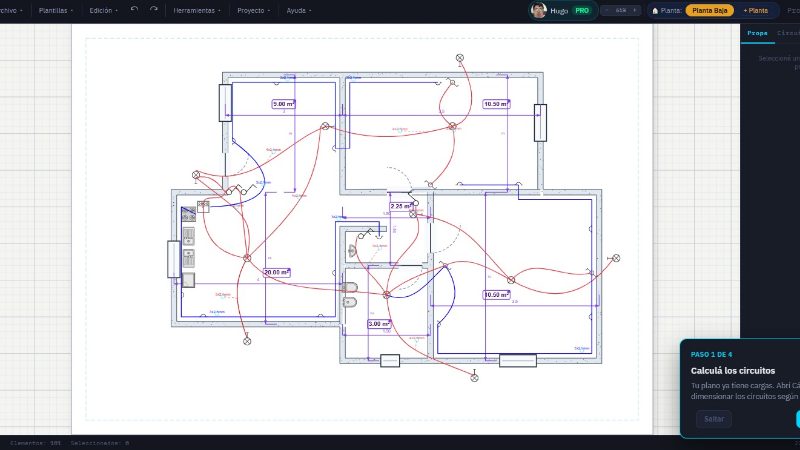
Task: Click the PASO 1 DE 4 label
Action: [x=711, y=354]
